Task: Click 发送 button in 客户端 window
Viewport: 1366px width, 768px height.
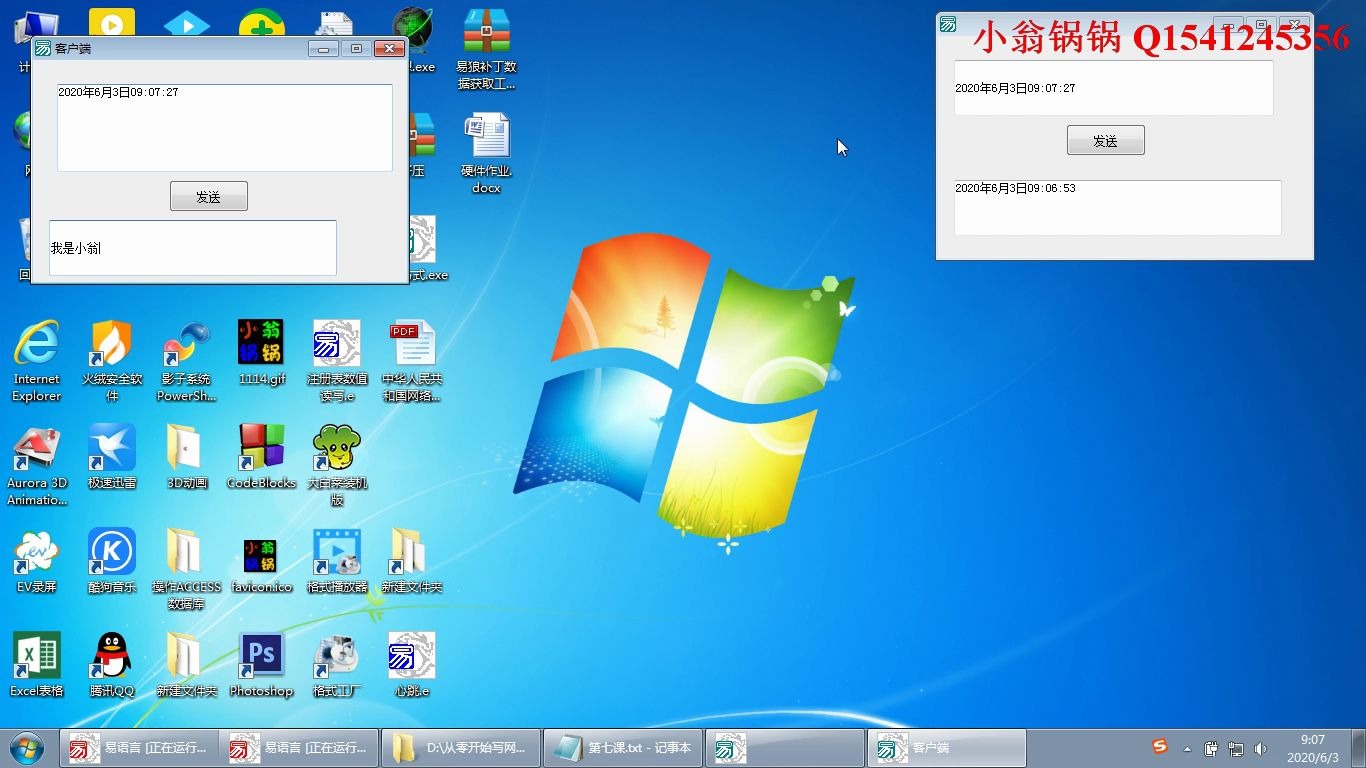Action: click(209, 196)
